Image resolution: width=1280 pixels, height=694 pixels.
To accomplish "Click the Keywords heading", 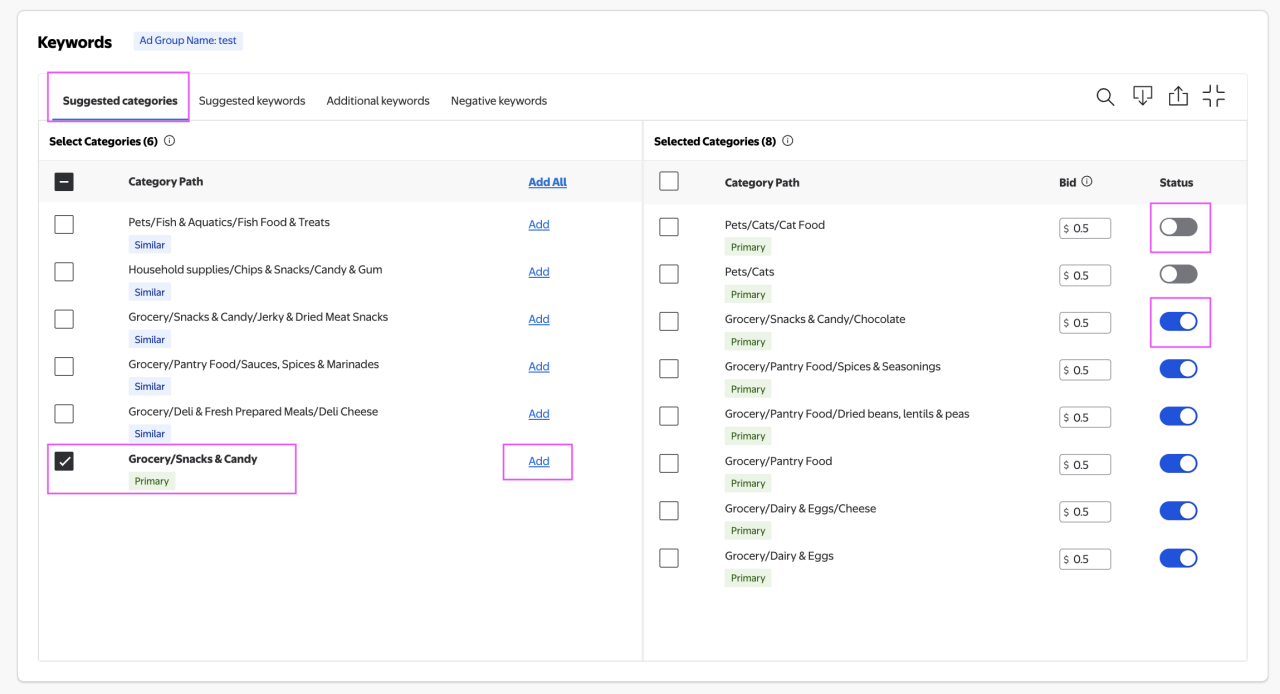I will coord(74,42).
